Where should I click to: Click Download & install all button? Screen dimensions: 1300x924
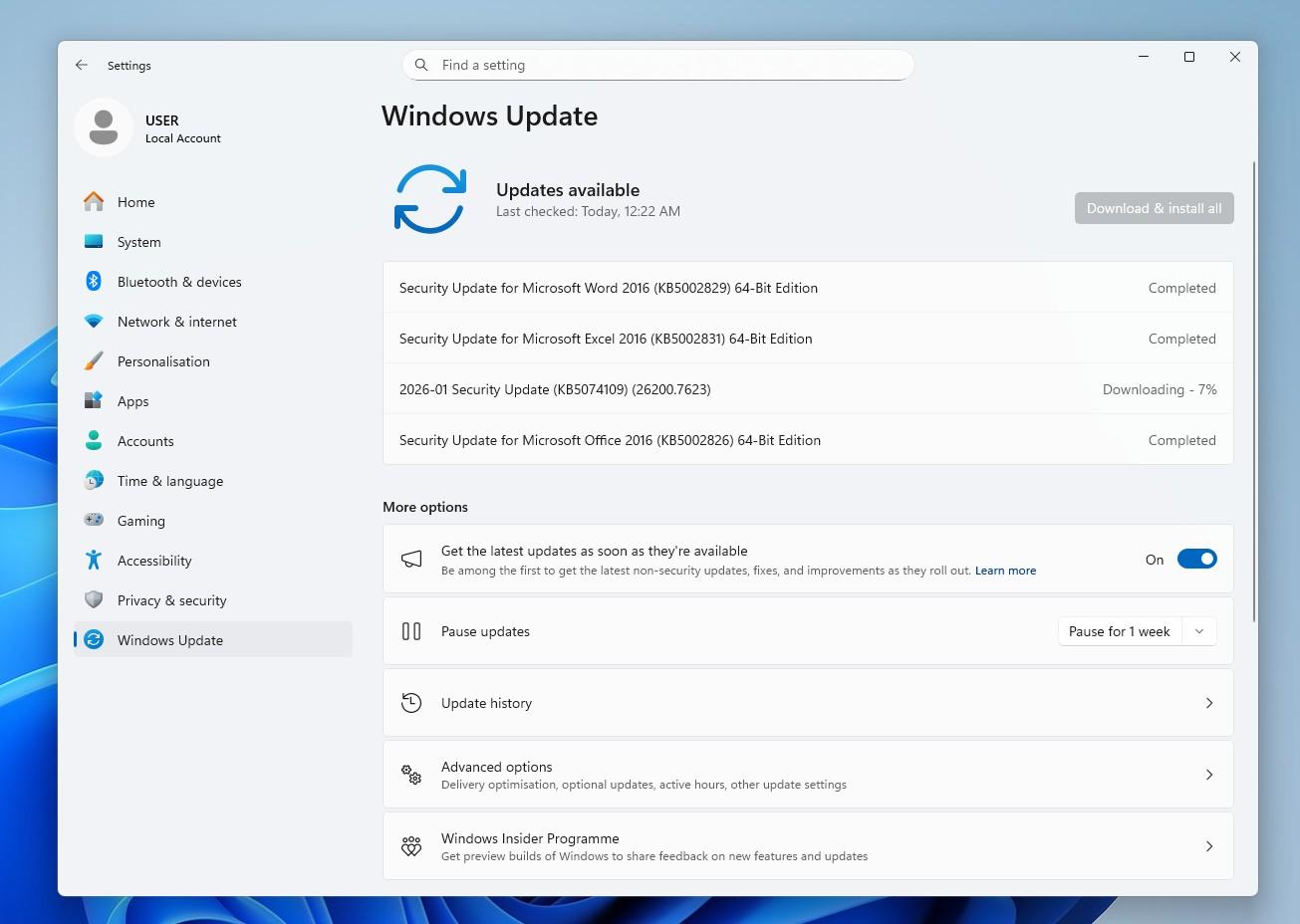(1154, 208)
